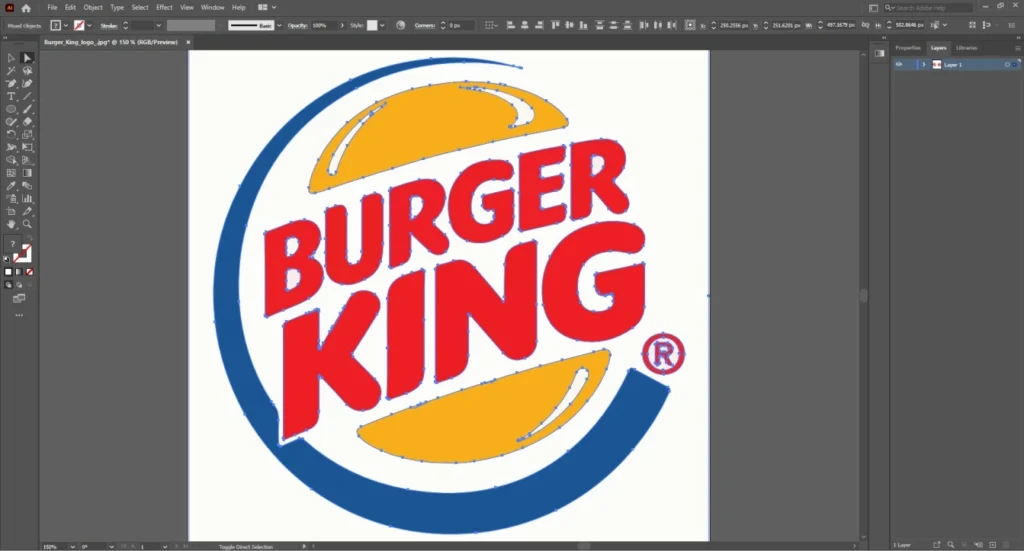Switch to the Properties tab
The width and height of the screenshot is (1024, 551).
click(908, 48)
